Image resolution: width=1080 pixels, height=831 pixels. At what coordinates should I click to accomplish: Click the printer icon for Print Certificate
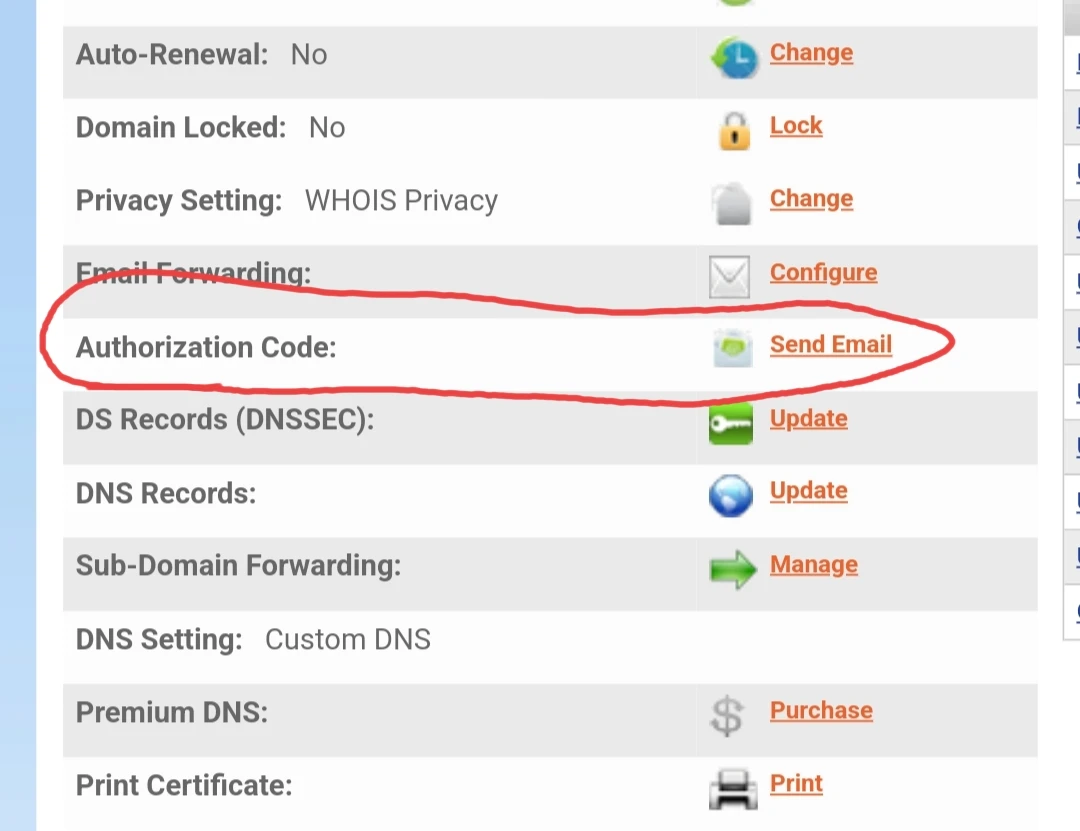coord(732,789)
